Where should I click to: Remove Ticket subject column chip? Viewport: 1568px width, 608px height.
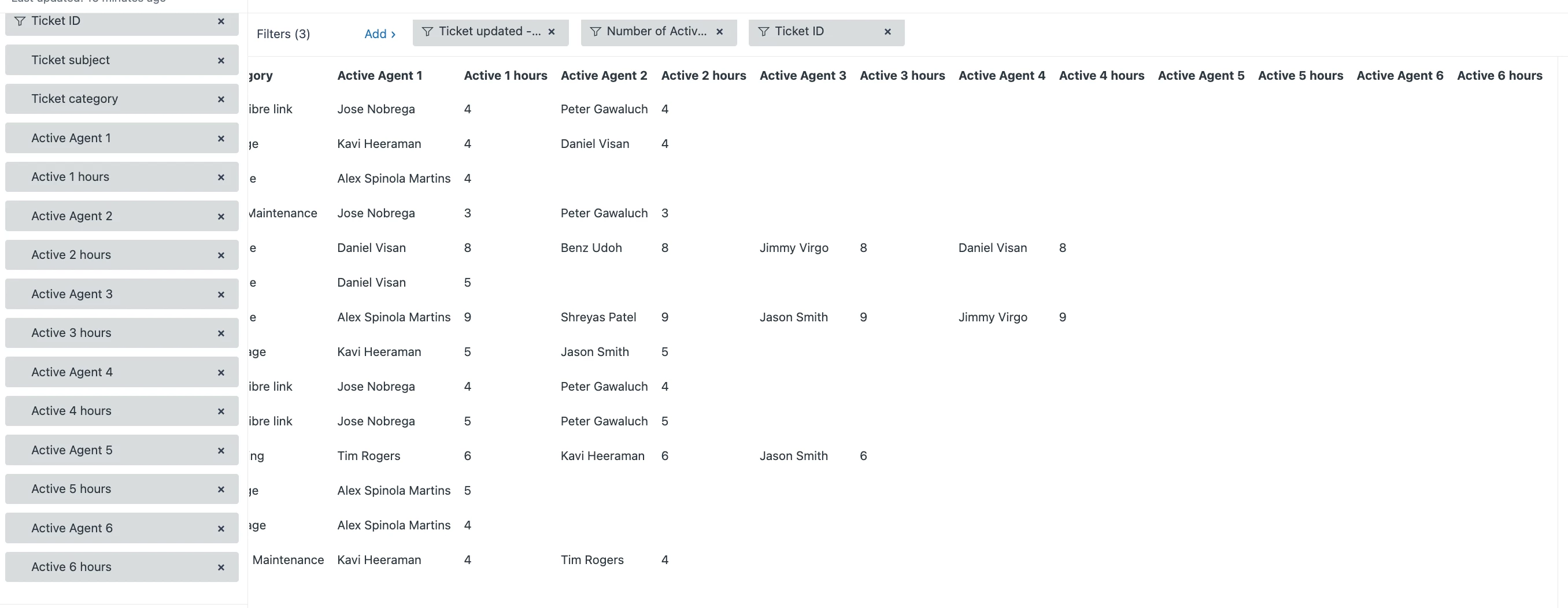(x=221, y=60)
